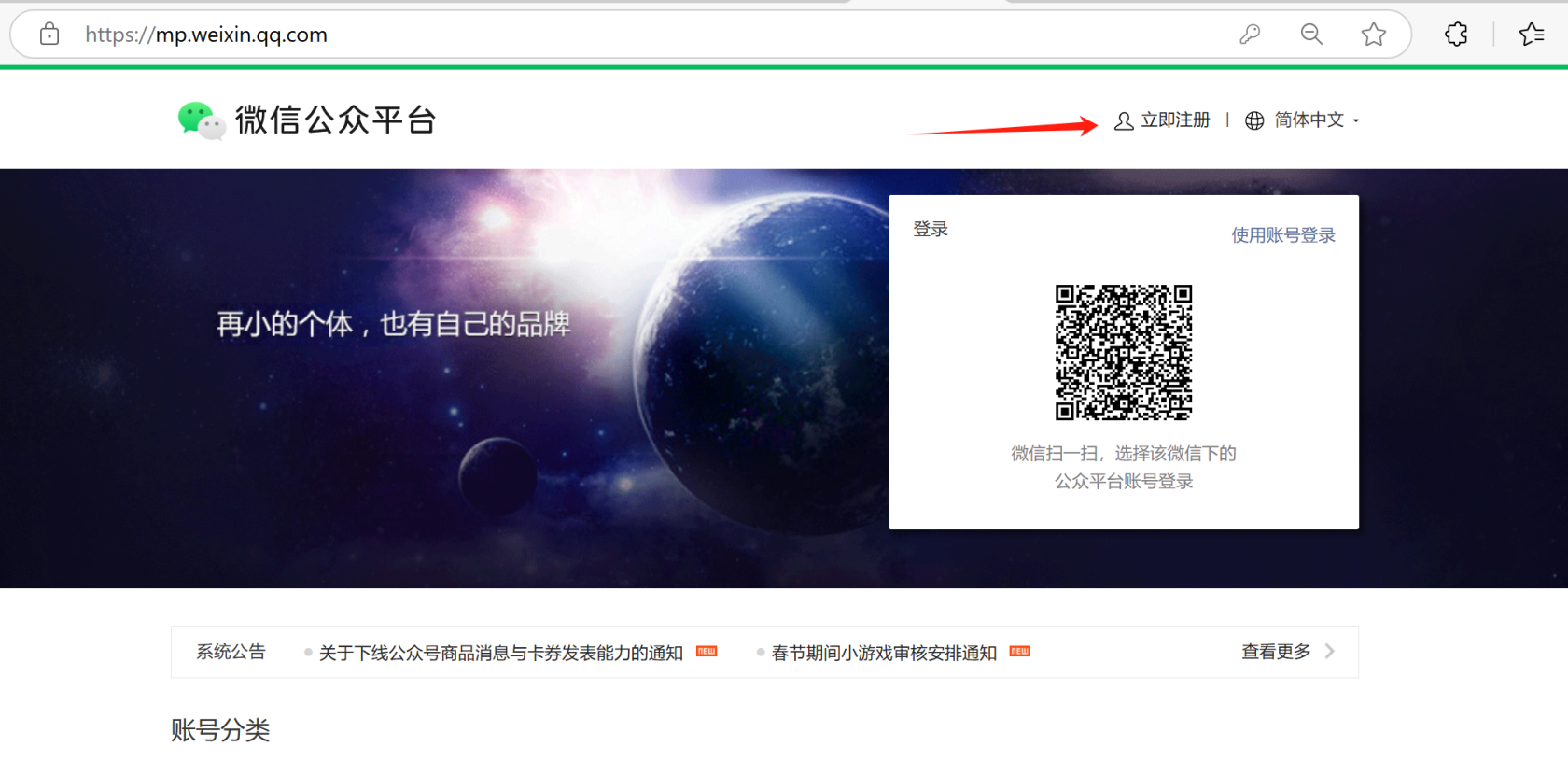The width and height of the screenshot is (1568, 761).
Task: Click the 微信扫一扫 instruction text
Action: pos(1124,467)
